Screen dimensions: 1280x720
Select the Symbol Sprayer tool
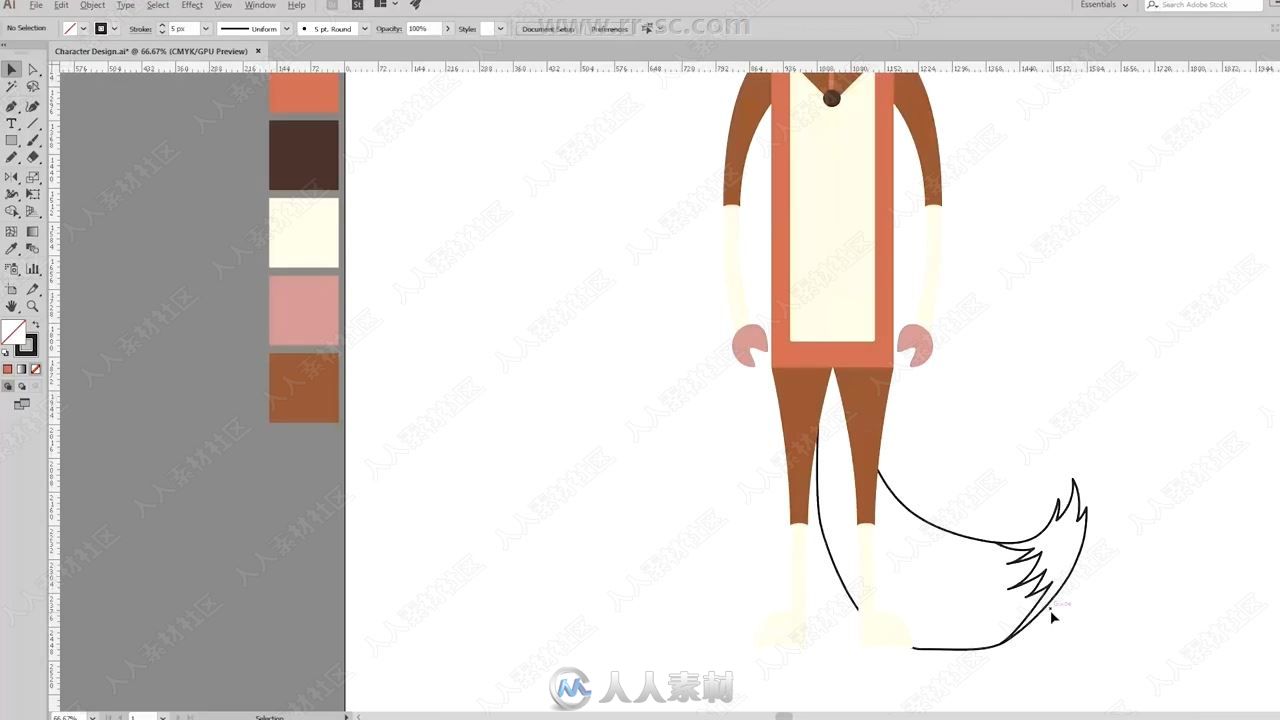(11, 268)
